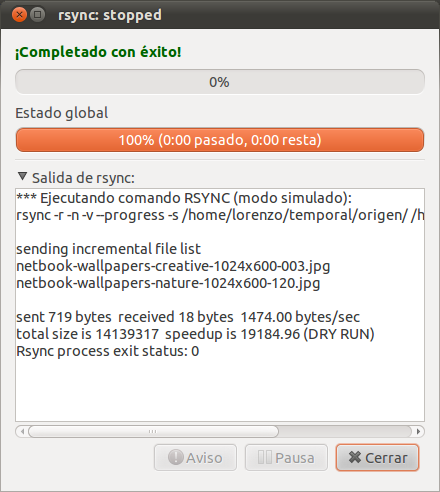Click the pause icon on Pausa button
This screenshot has width=440, height=492.
pyautogui.click(x=265, y=457)
